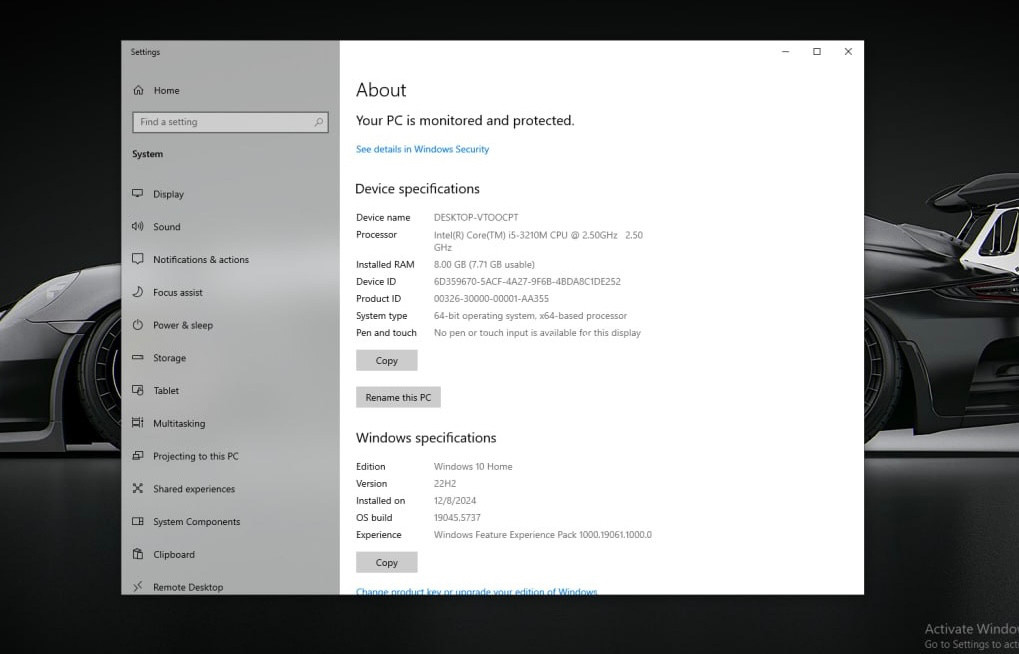Image resolution: width=1019 pixels, height=654 pixels.
Task: Click the Power & sleep icon
Action: (x=138, y=324)
